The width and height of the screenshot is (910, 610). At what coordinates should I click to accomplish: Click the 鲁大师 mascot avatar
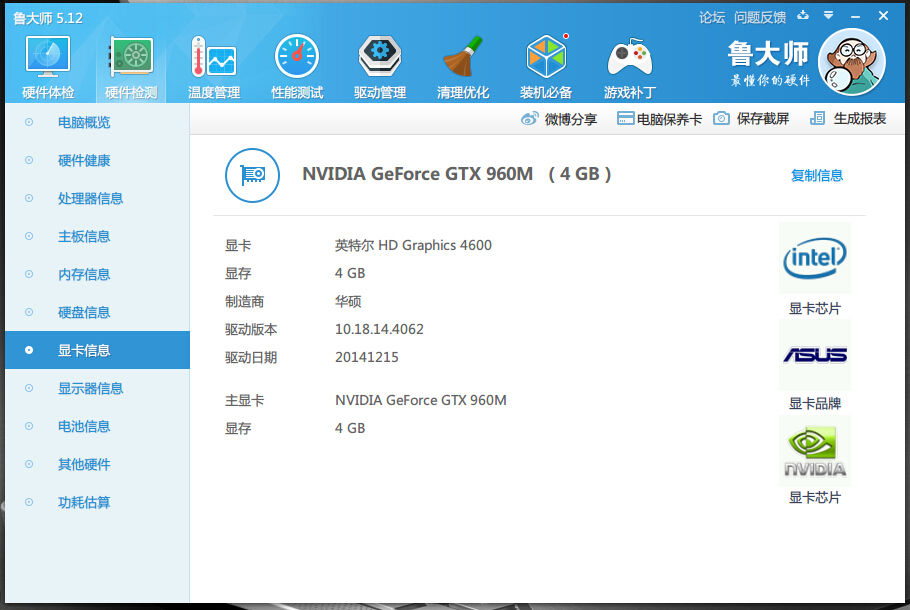point(851,62)
